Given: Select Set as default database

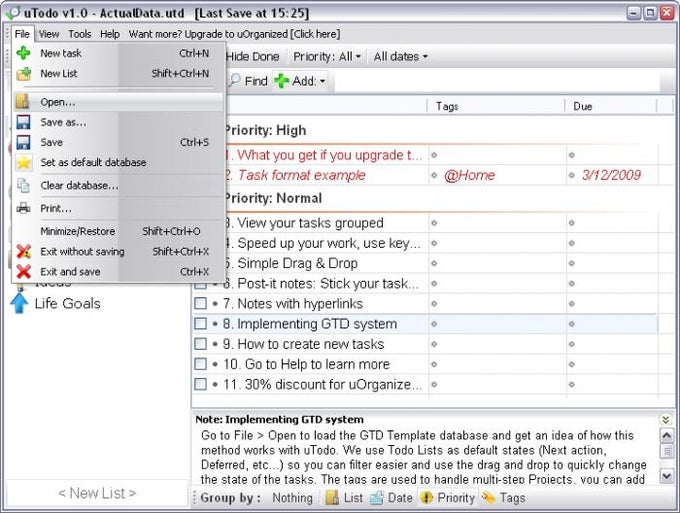Looking at the screenshot, I should pyautogui.click(x=118, y=163).
